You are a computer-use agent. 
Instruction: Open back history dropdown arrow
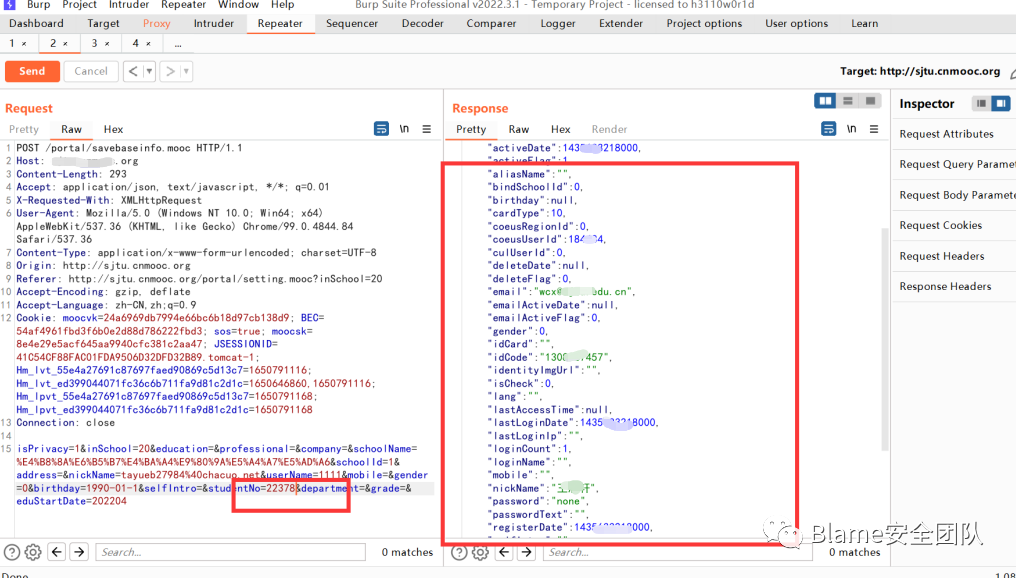[149, 71]
